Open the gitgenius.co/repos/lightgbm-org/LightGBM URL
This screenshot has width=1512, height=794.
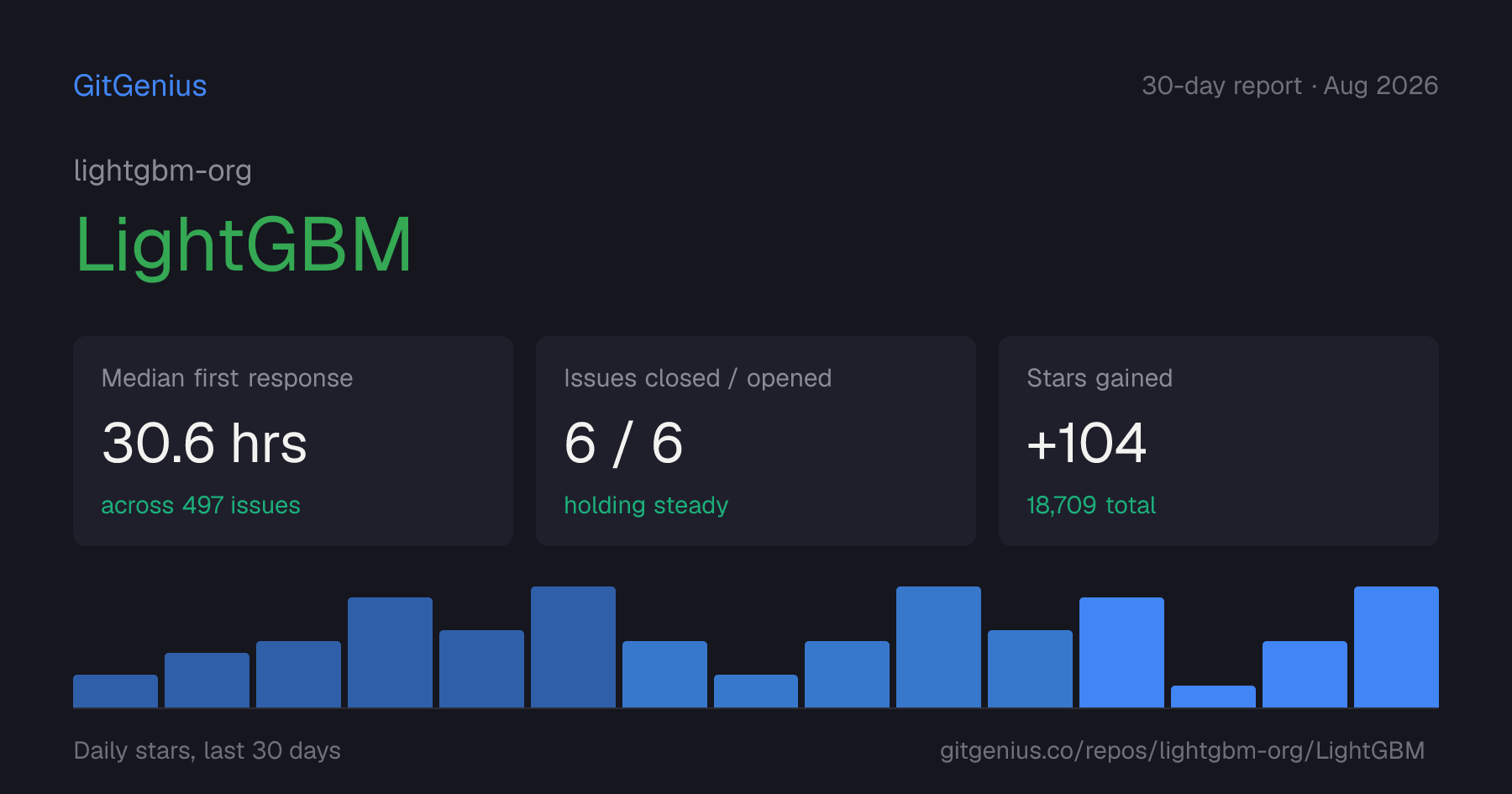tap(1182, 750)
